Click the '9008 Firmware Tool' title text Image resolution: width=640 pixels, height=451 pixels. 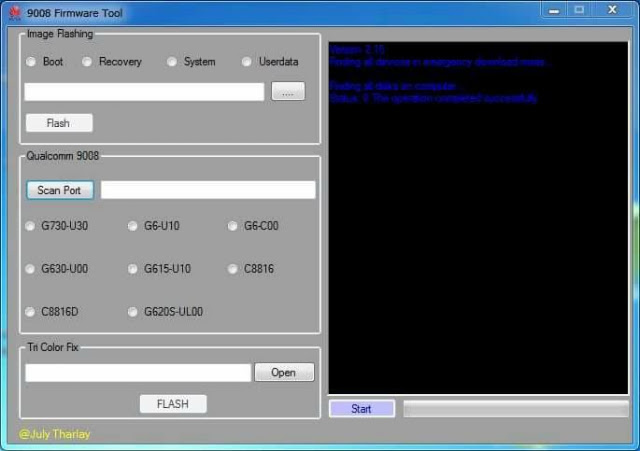75,13
